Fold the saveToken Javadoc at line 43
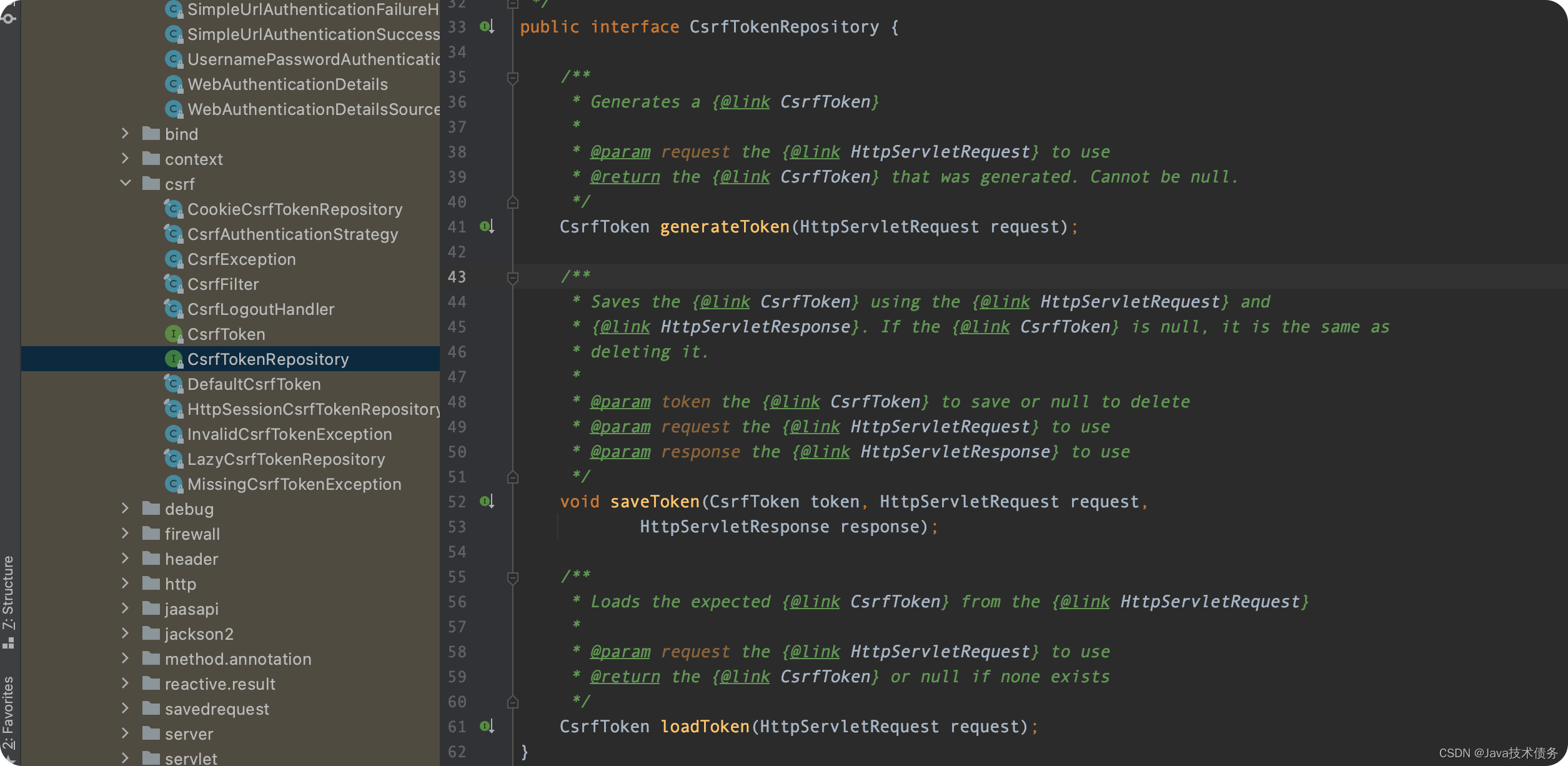This screenshot has height=766, width=1568. click(x=513, y=277)
